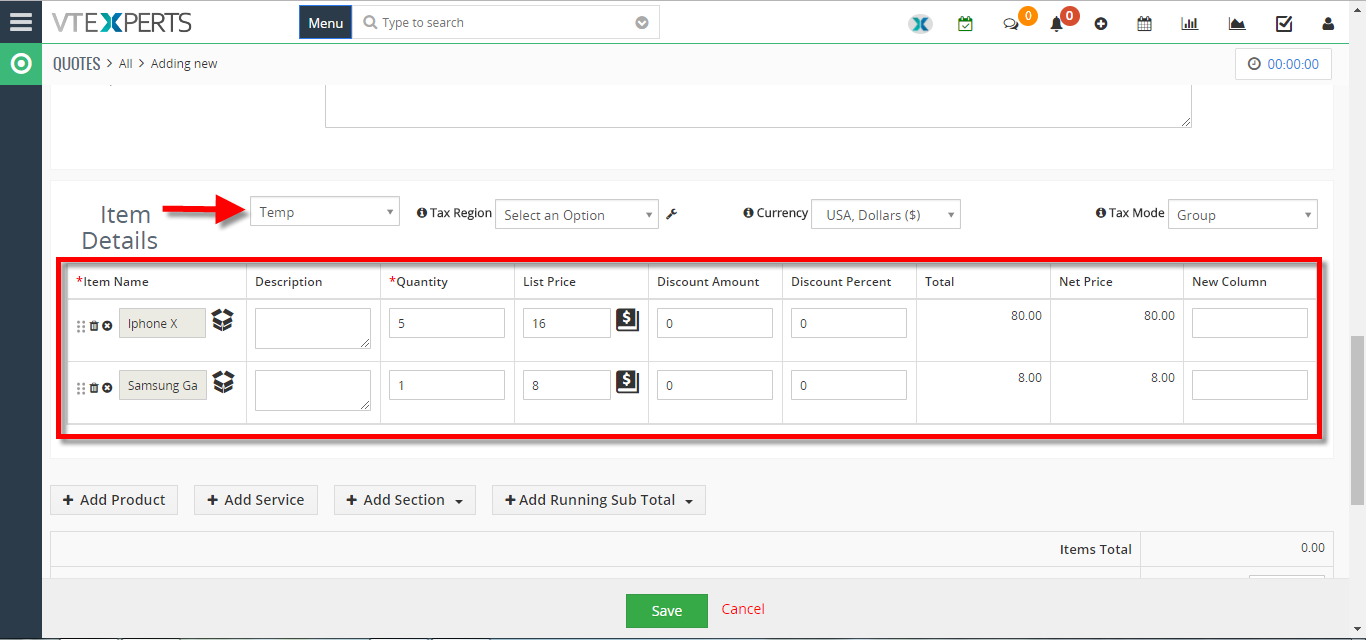
Task: Click the Iphone X item name field
Action: (x=163, y=323)
